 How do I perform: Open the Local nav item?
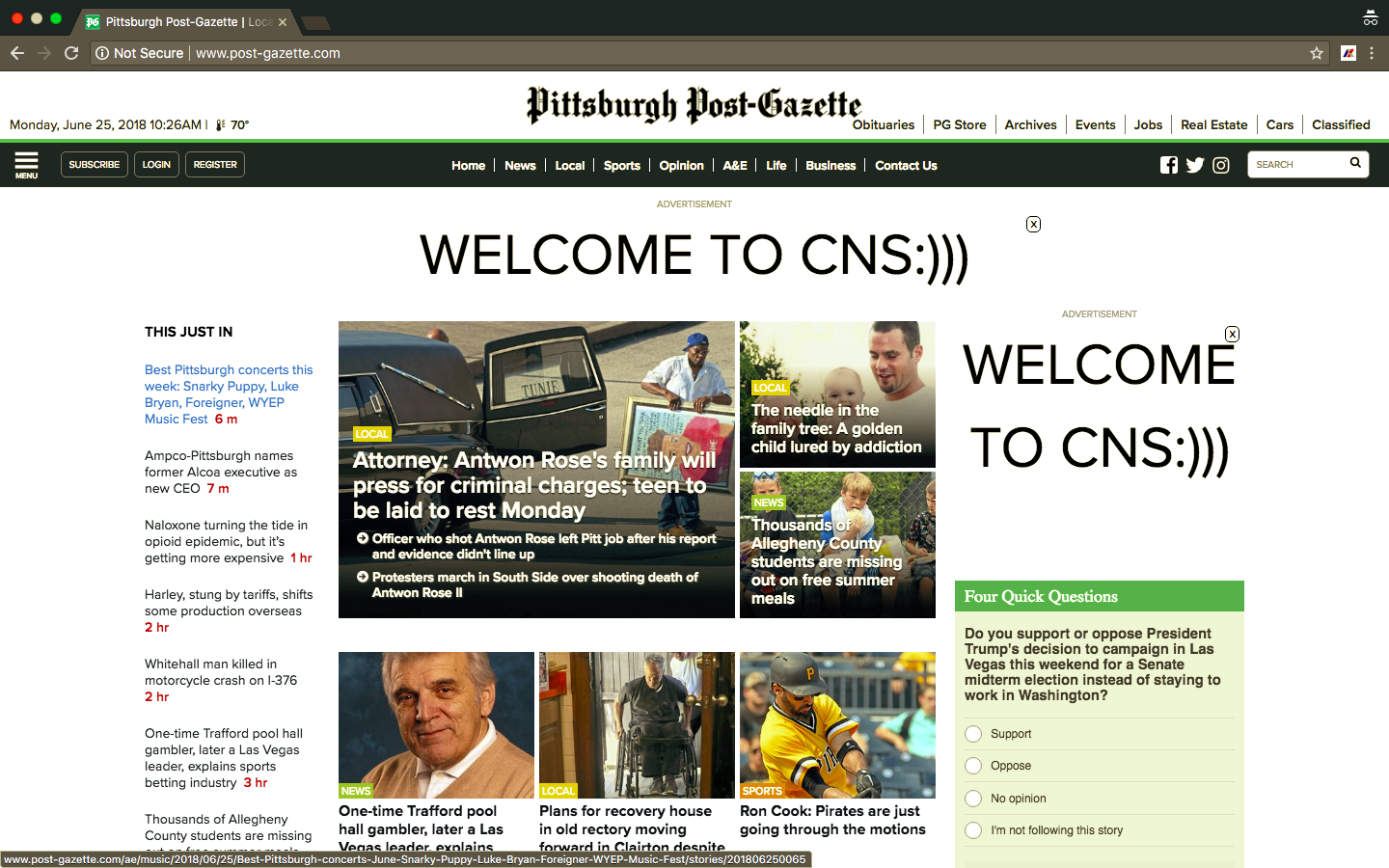click(570, 165)
